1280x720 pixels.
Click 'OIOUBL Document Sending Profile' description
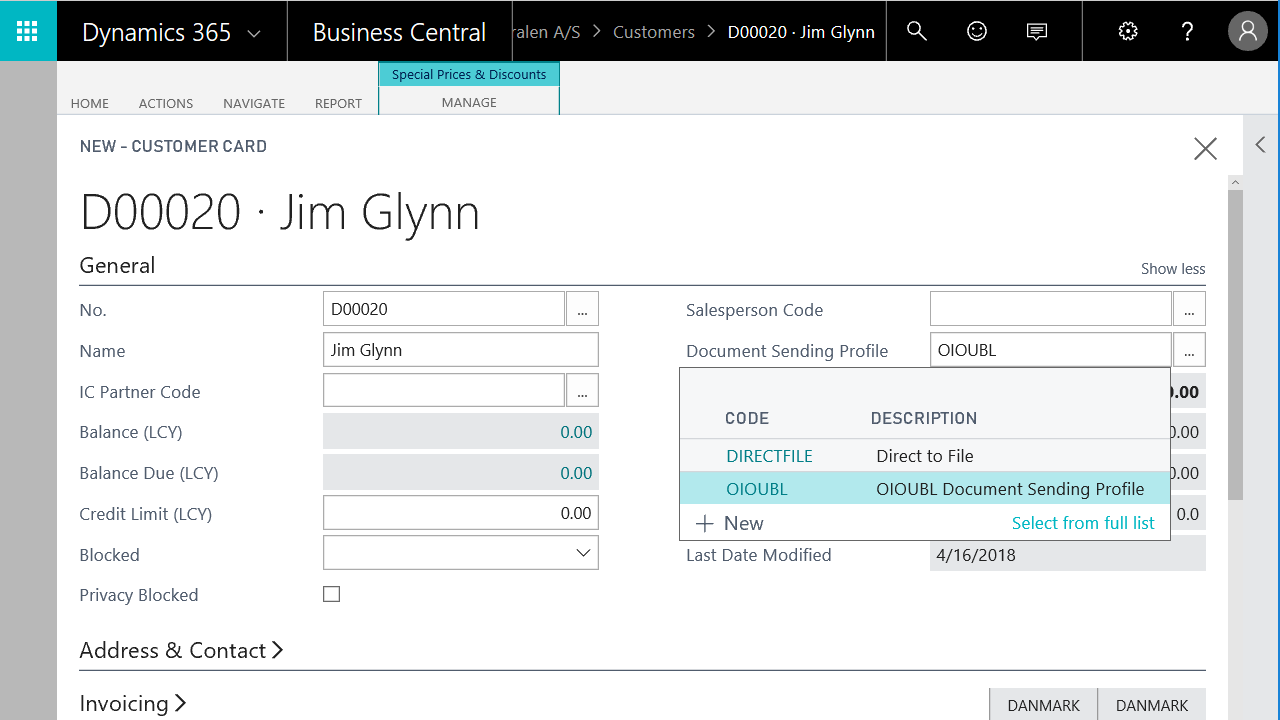click(1010, 489)
